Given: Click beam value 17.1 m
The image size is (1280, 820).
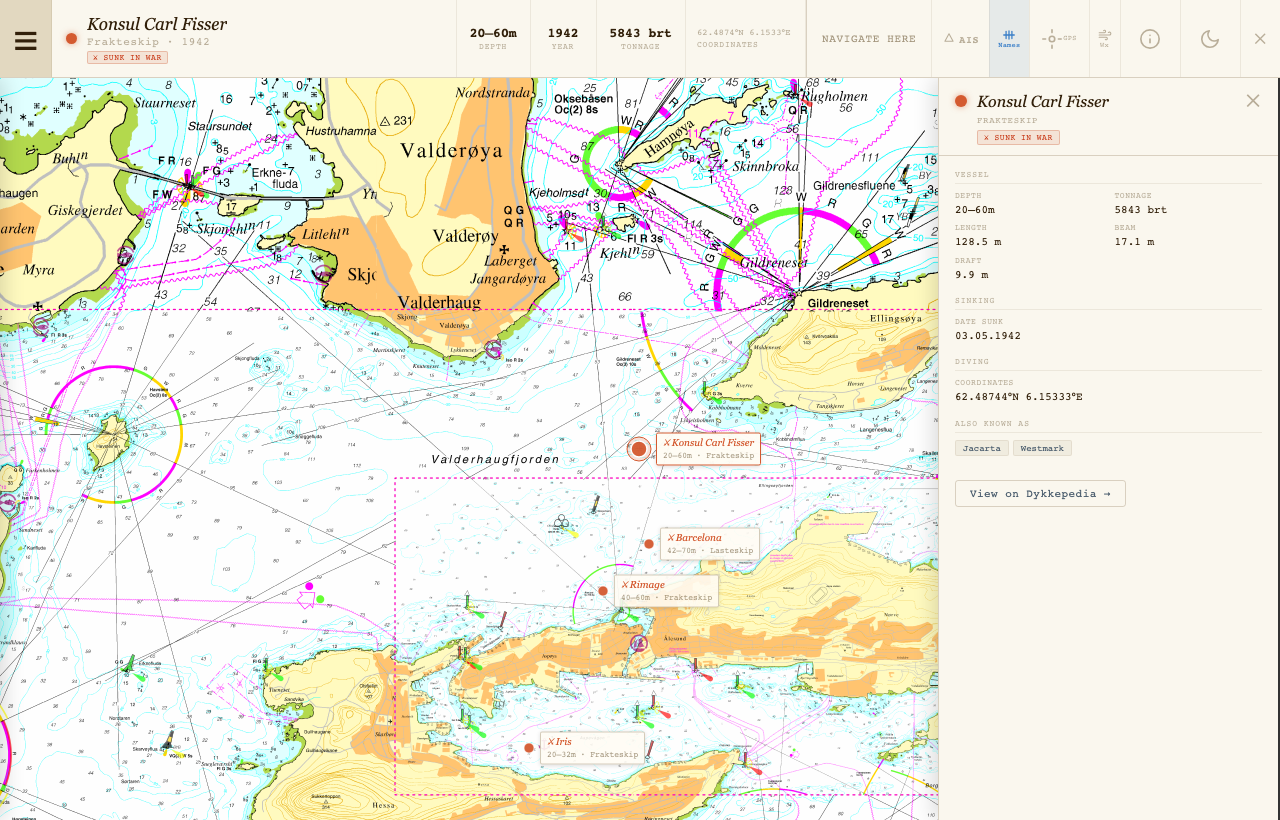Looking at the screenshot, I should pyautogui.click(x=1134, y=242).
